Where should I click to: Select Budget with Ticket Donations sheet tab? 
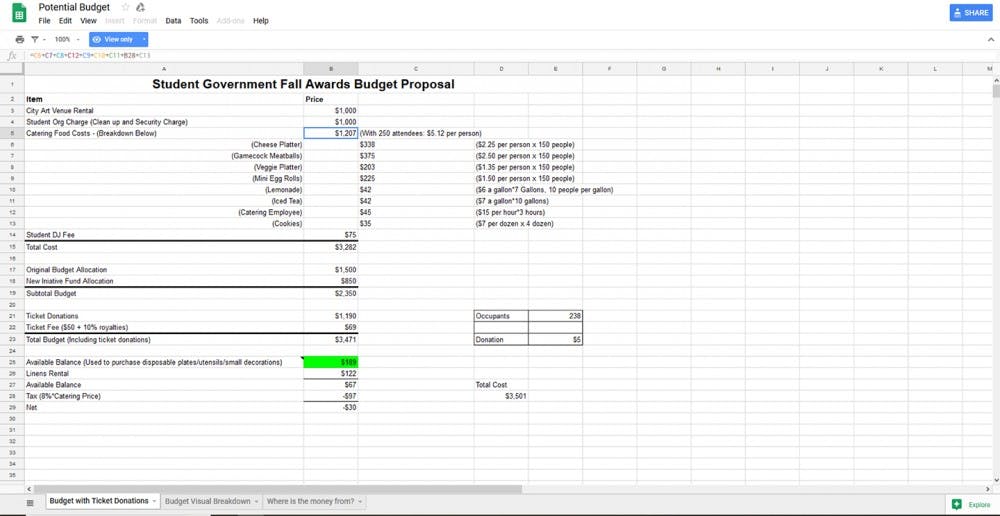pos(99,501)
